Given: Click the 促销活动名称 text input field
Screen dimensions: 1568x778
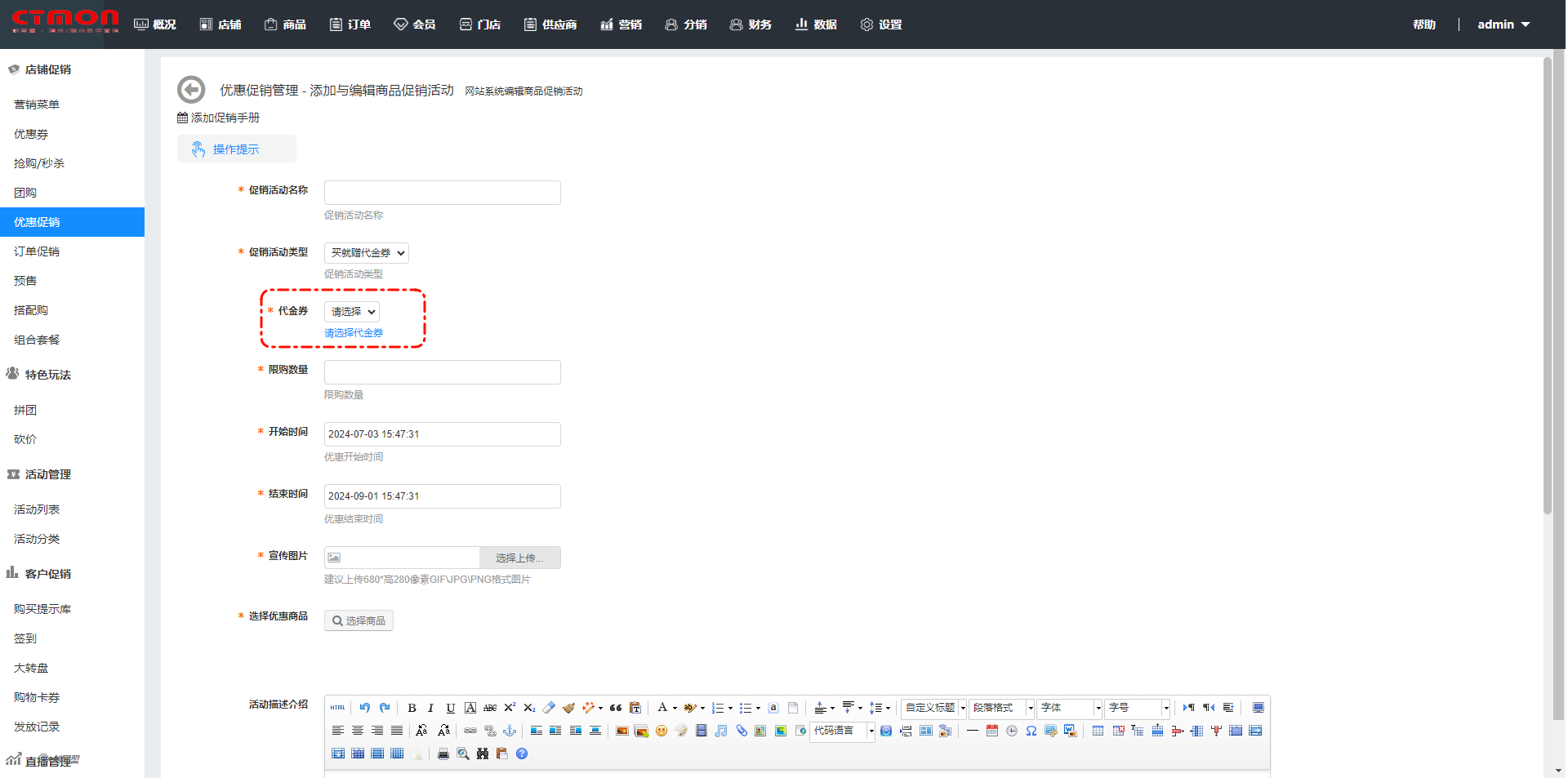Looking at the screenshot, I should [x=442, y=193].
